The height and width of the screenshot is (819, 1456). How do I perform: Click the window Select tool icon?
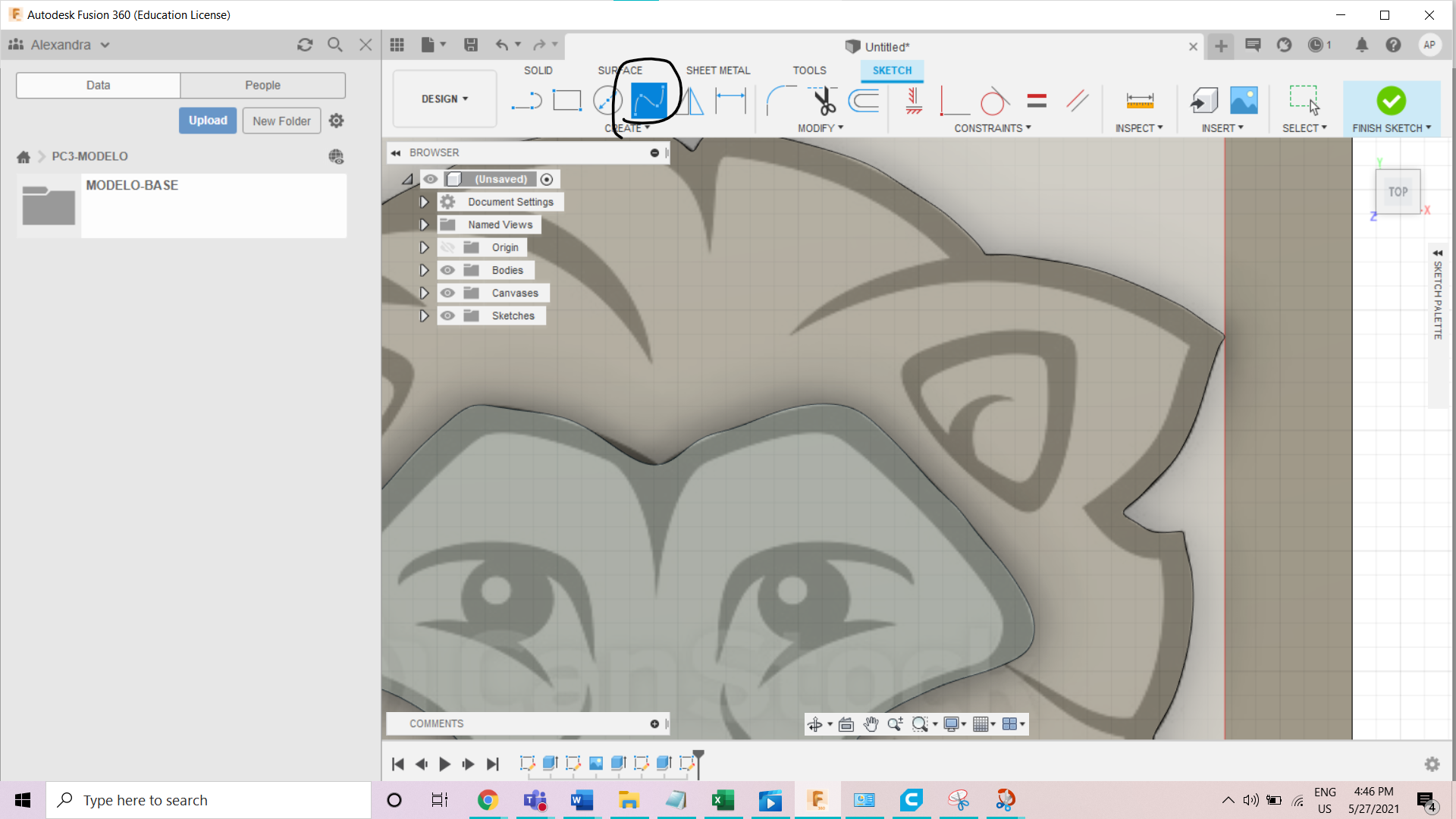1305,100
